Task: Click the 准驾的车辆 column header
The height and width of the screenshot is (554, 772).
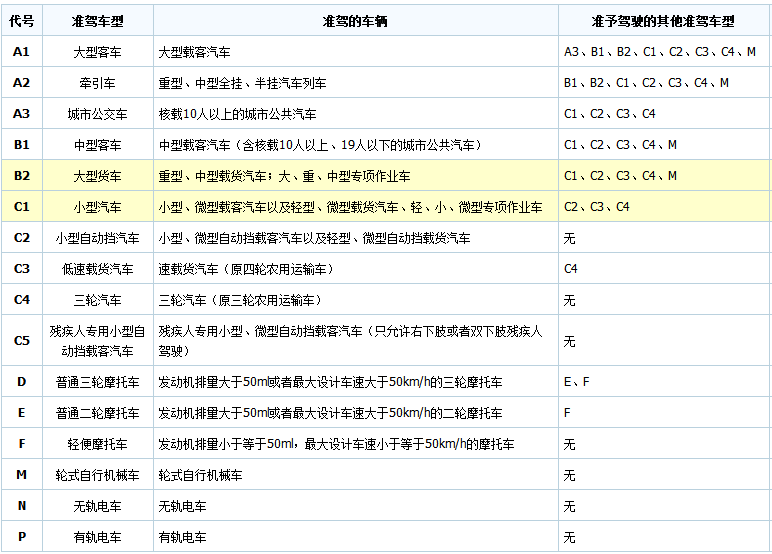Action: (355, 20)
